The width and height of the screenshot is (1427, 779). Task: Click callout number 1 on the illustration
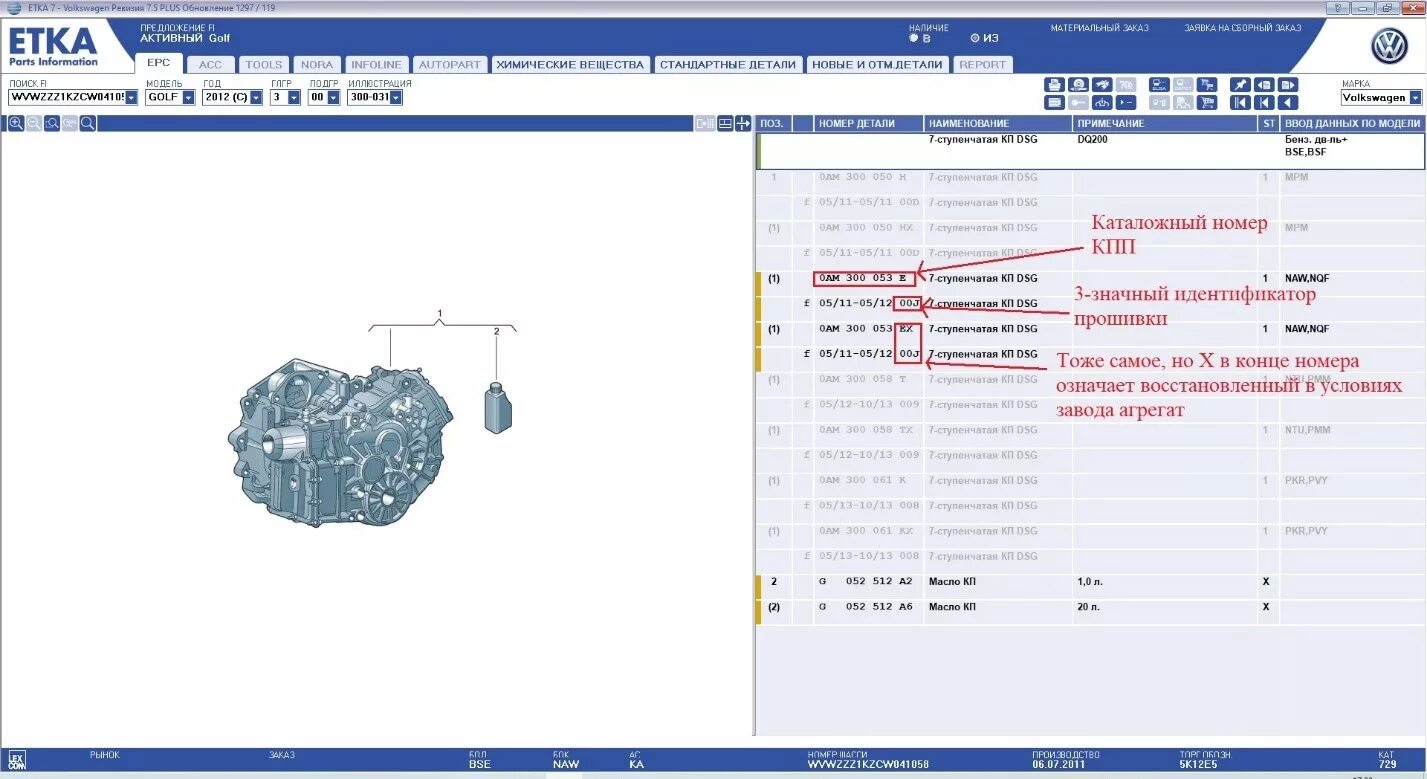coord(439,314)
